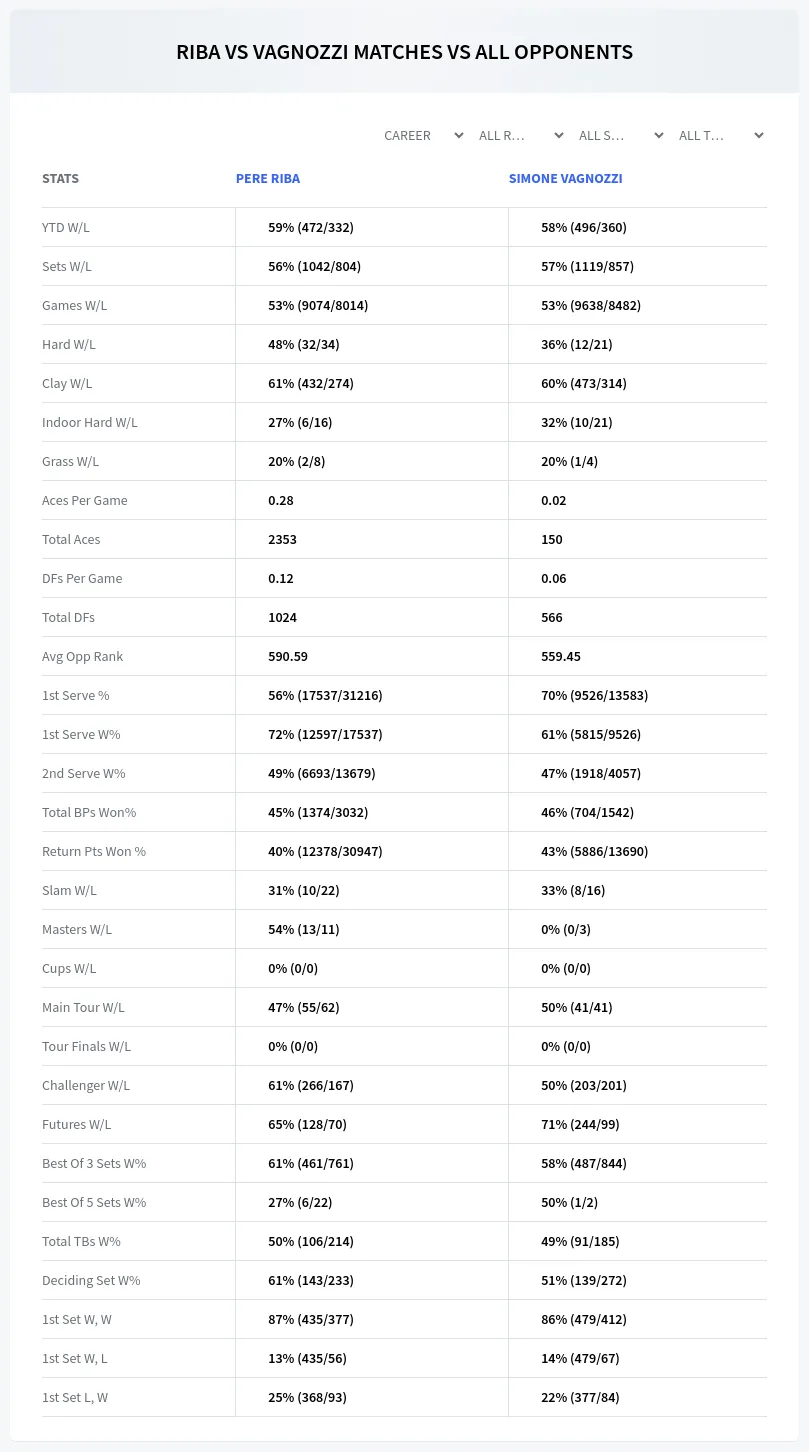
Task: Click Vagnozzi's 1st Serve % value
Action: point(594,695)
